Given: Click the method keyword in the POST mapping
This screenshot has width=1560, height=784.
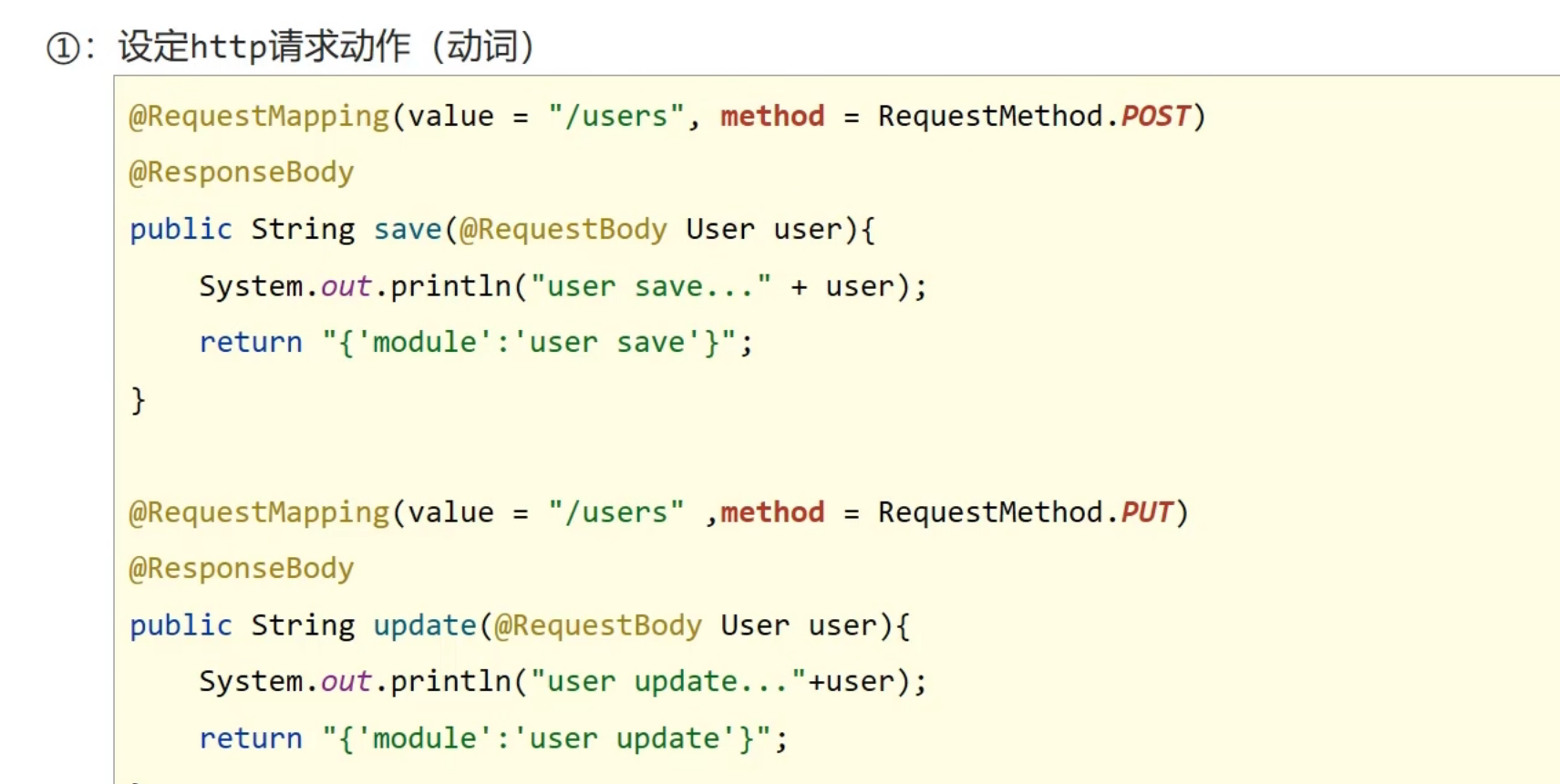Looking at the screenshot, I should coord(772,116).
